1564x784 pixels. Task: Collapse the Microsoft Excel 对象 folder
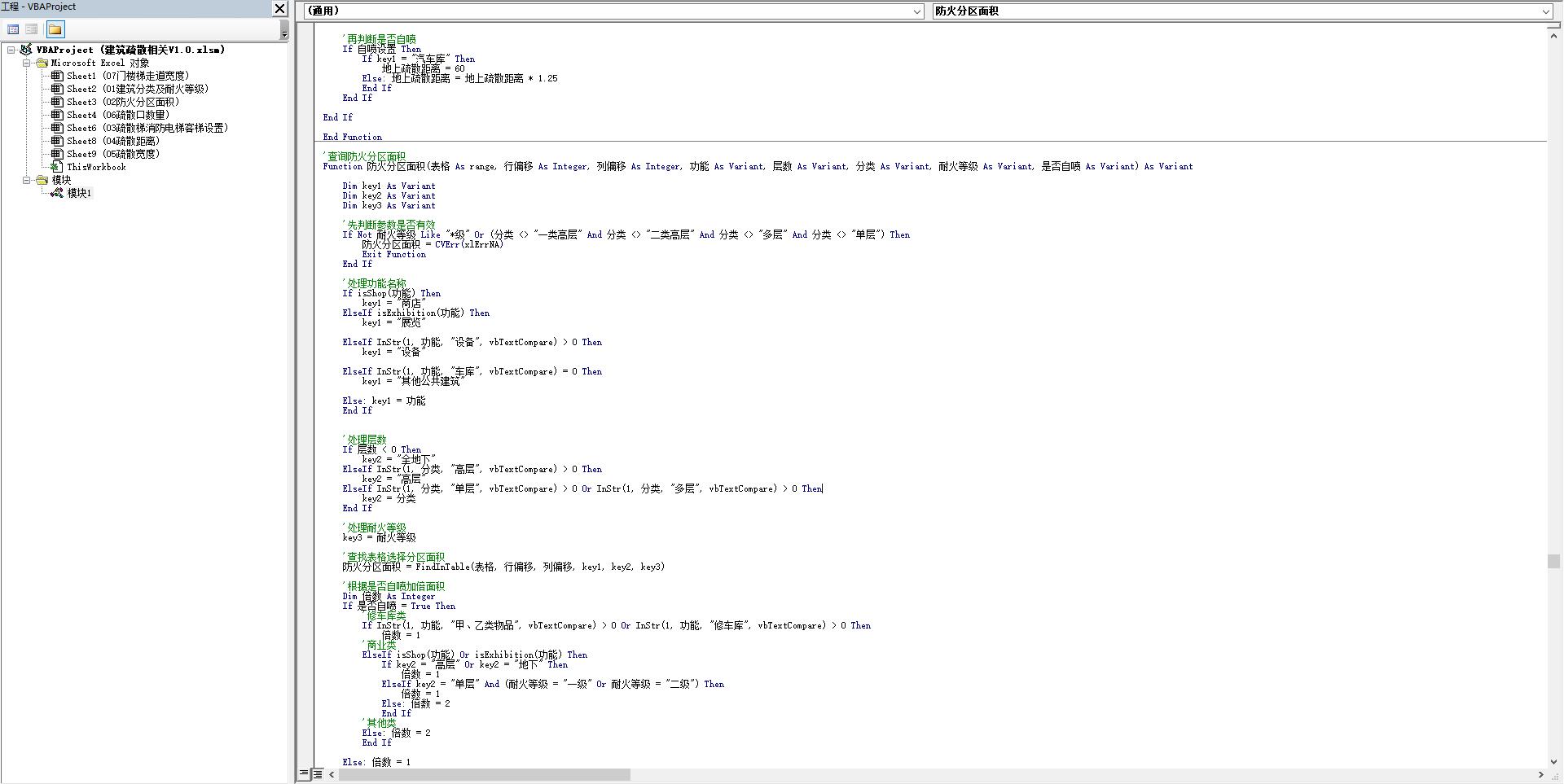tap(26, 63)
